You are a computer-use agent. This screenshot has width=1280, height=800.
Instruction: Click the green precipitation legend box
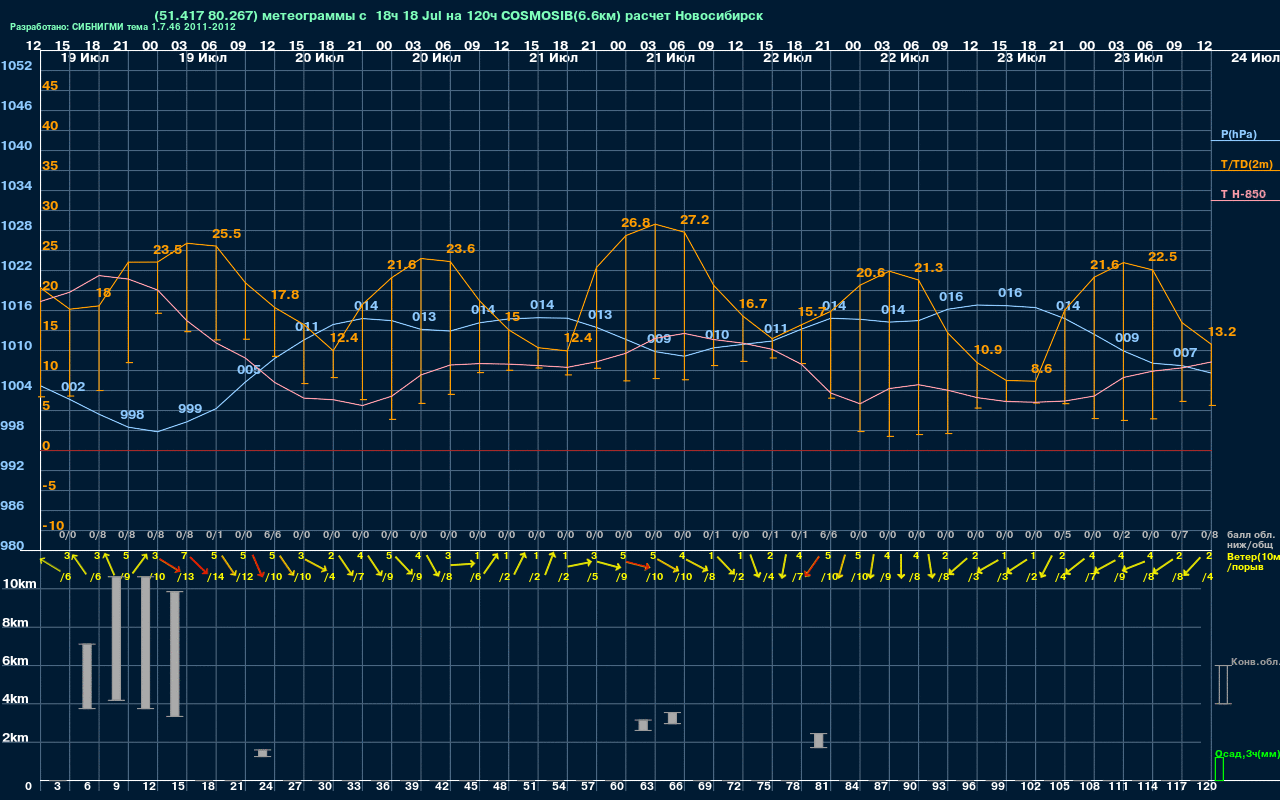[1219, 769]
